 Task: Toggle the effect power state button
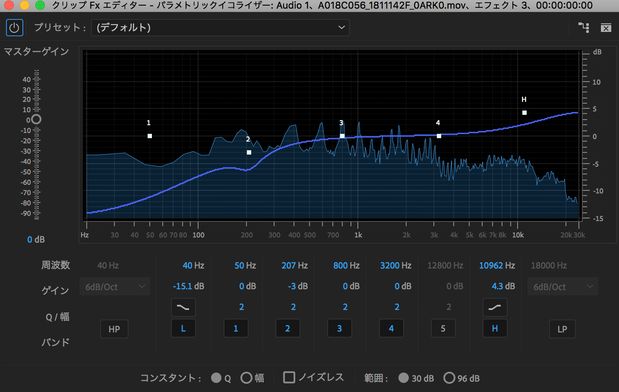click(14, 28)
